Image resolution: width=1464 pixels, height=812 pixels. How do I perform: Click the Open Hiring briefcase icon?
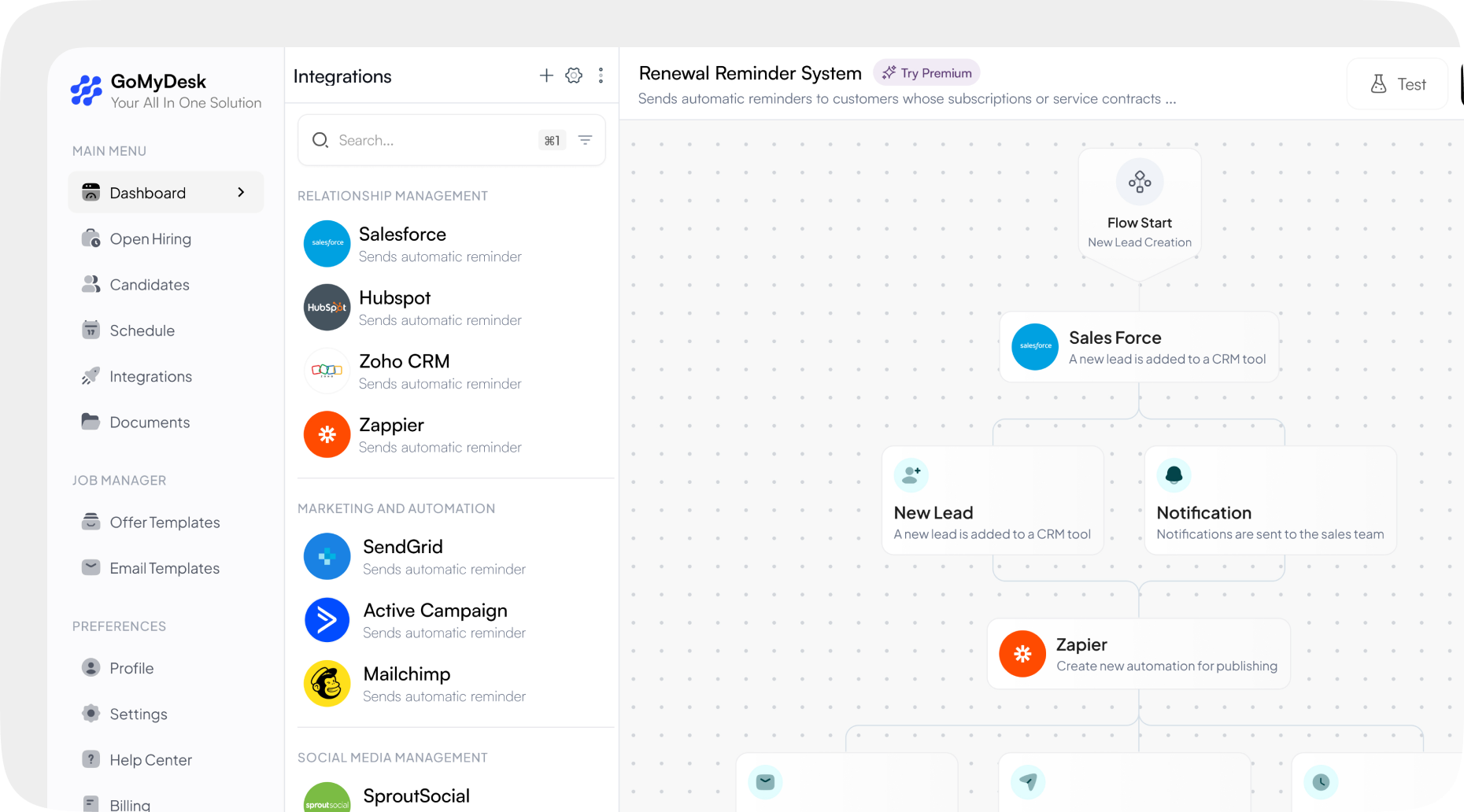tap(91, 238)
